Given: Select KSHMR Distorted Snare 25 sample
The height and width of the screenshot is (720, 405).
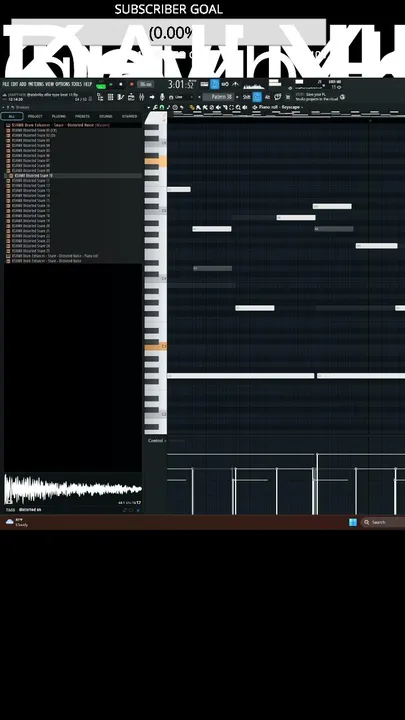Looking at the screenshot, I should (x=73, y=251).
